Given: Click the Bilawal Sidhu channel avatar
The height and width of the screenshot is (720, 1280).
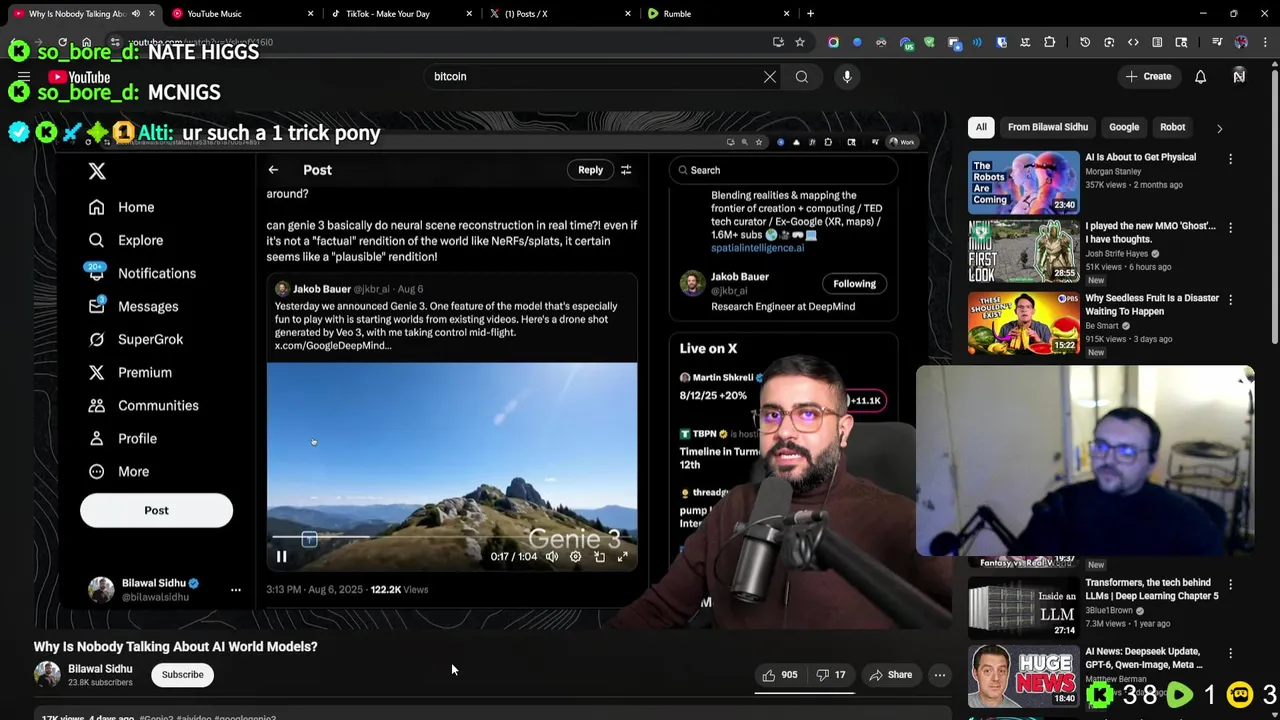Looking at the screenshot, I should tap(47, 674).
